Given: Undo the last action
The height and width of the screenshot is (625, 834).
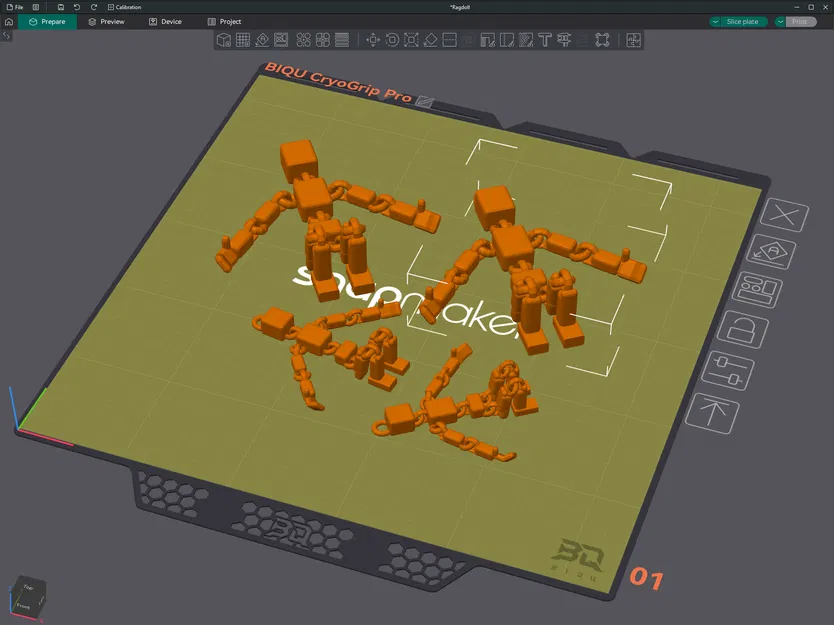Looking at the screenshot, I should [77, 7].
